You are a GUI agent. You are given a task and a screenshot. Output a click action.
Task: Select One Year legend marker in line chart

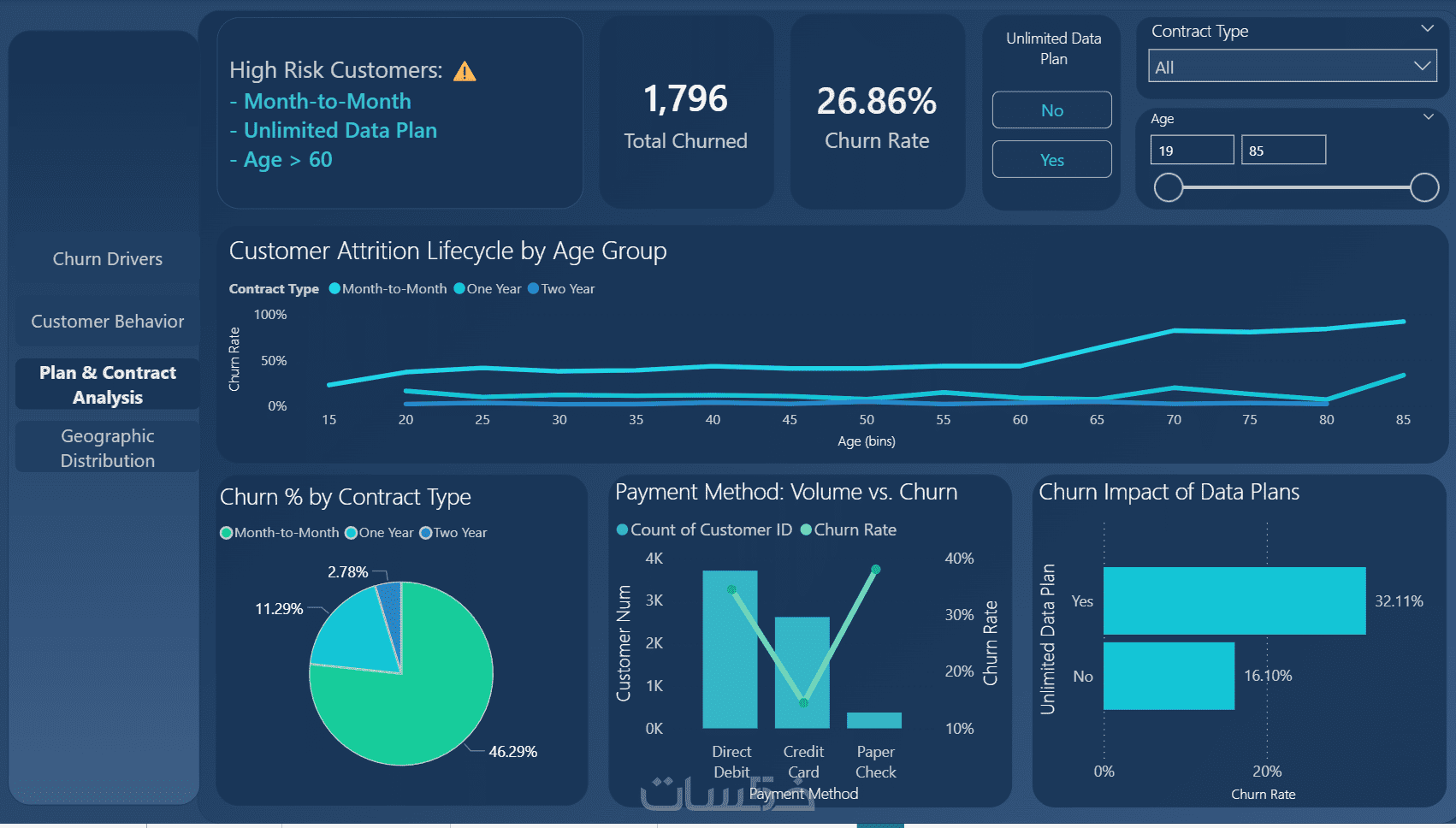[459, 288]
